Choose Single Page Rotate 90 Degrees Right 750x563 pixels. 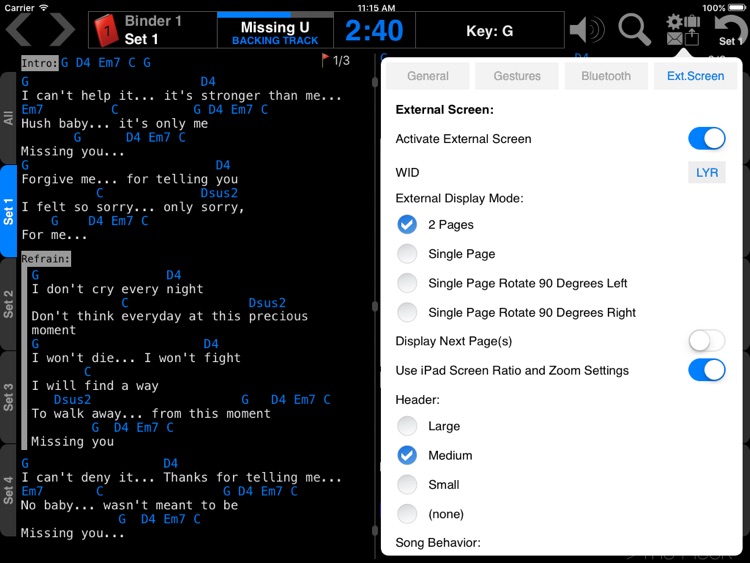[x=407, y=312]
